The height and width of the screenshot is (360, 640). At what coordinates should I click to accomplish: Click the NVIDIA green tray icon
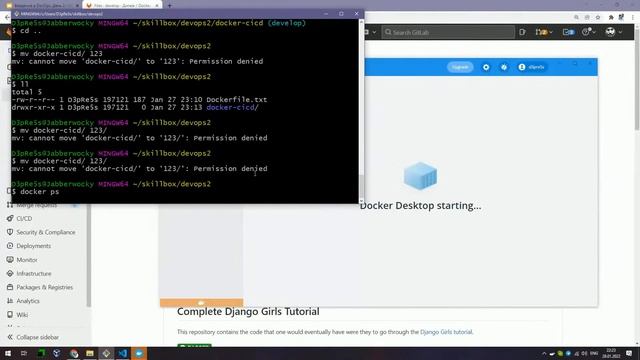click(560, 353)
